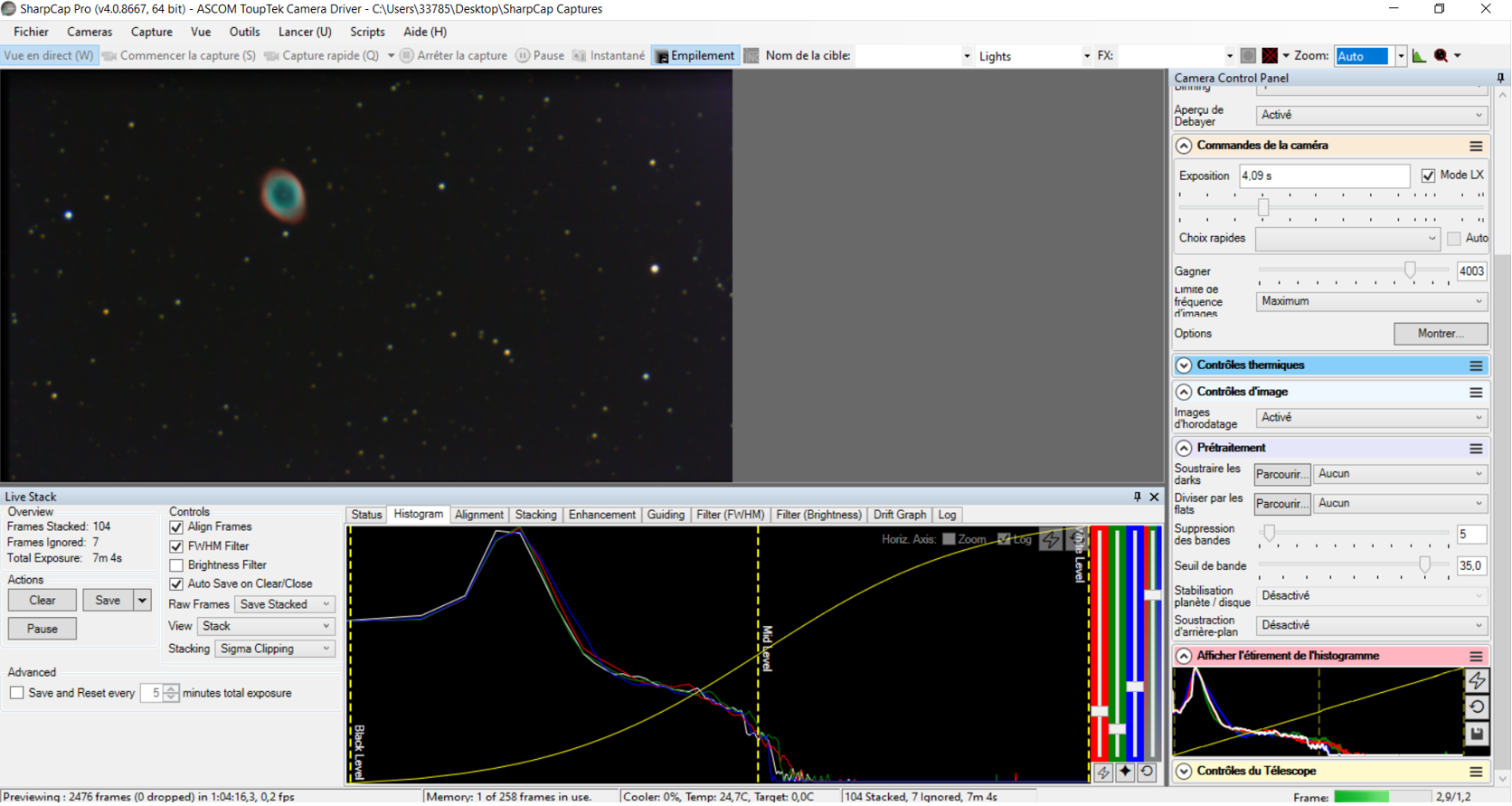Open the Stacking Sigma Clipping dropdown
Screen dimensions: 1512x806
coord(275,649)
